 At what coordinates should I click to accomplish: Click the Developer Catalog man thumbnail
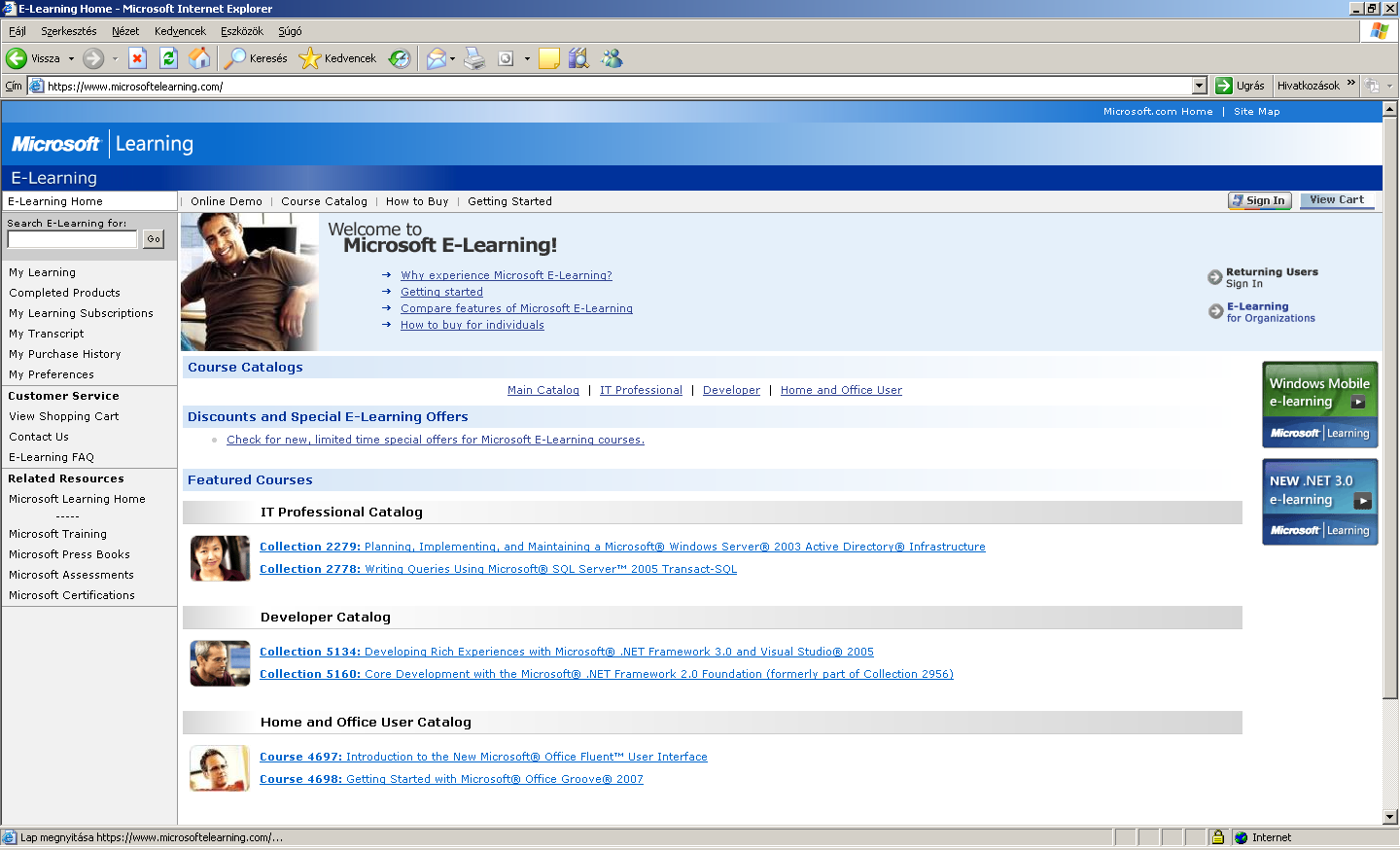click(220, 663)
